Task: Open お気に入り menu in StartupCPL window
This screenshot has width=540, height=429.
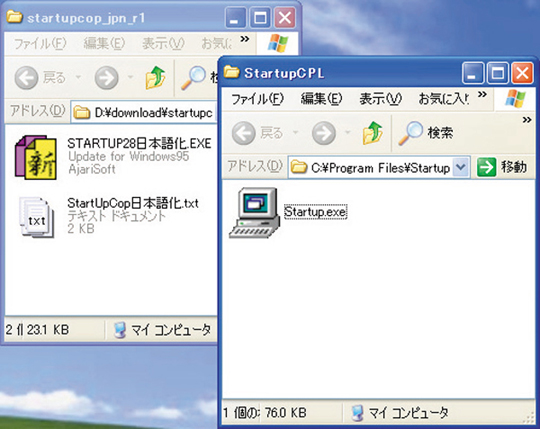Action: tap(444, 99)
